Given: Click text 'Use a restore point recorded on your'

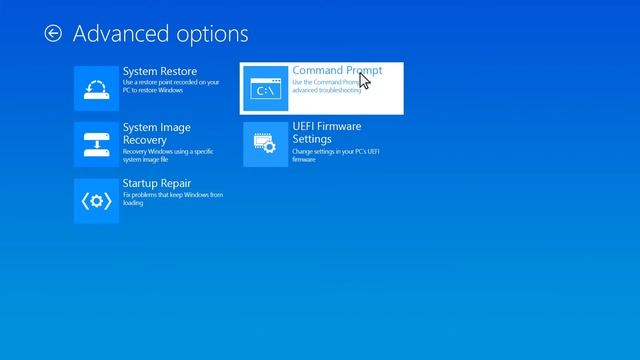Looking at the screenshot, I should [x=171, y=82].
